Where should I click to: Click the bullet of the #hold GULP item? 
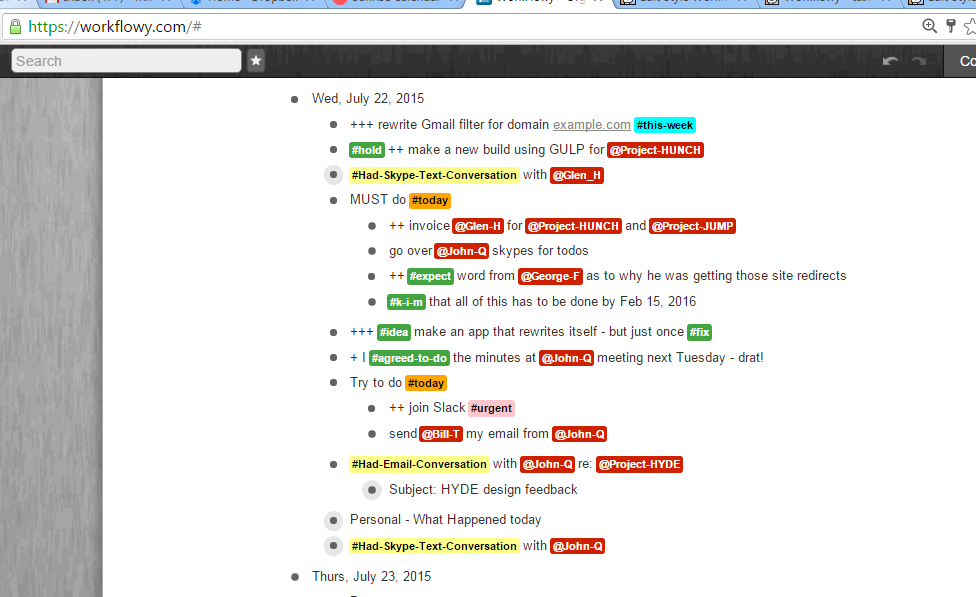click(x=334, y=149)
